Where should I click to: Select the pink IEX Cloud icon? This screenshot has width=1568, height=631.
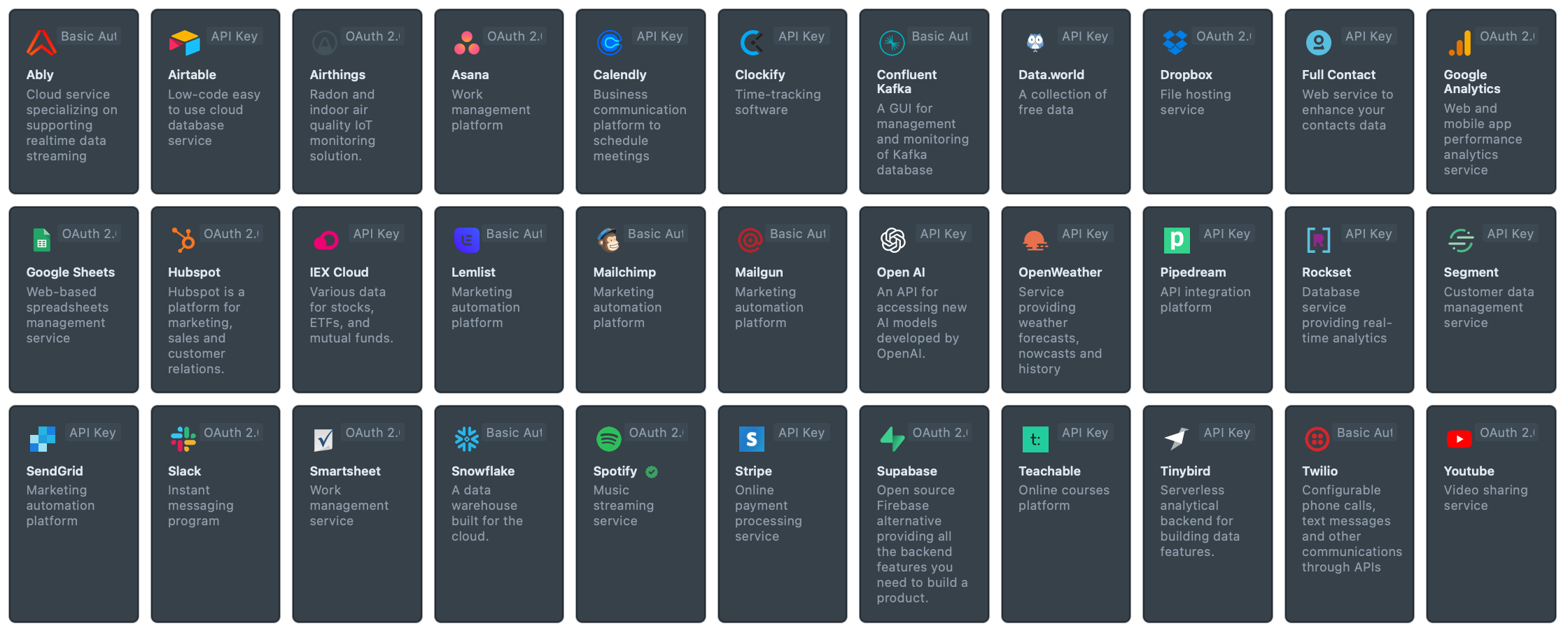[x=326, y=241]
